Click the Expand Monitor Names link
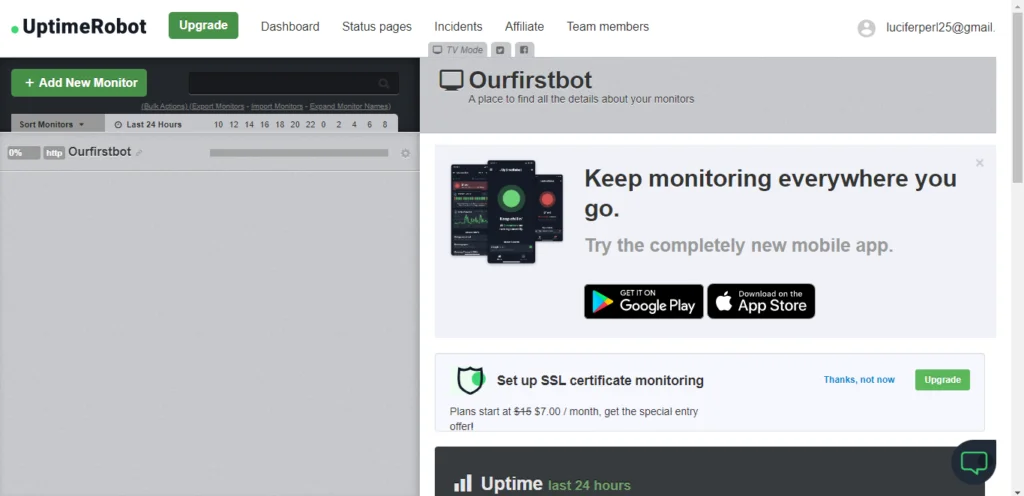Viewport: 1024px width, 496px height. point(350,106)
